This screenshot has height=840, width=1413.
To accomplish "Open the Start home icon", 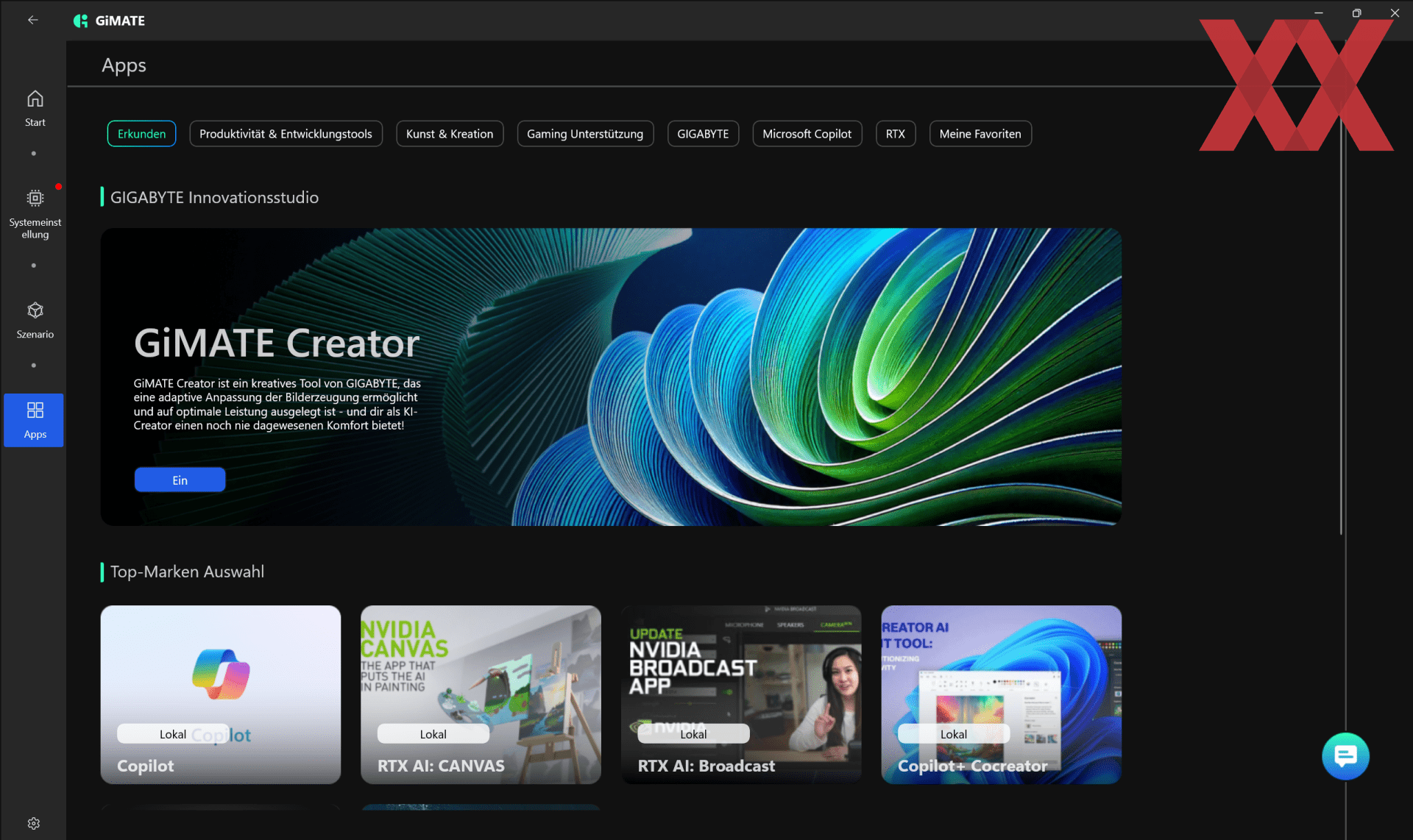I will click(x=35, y=99).
